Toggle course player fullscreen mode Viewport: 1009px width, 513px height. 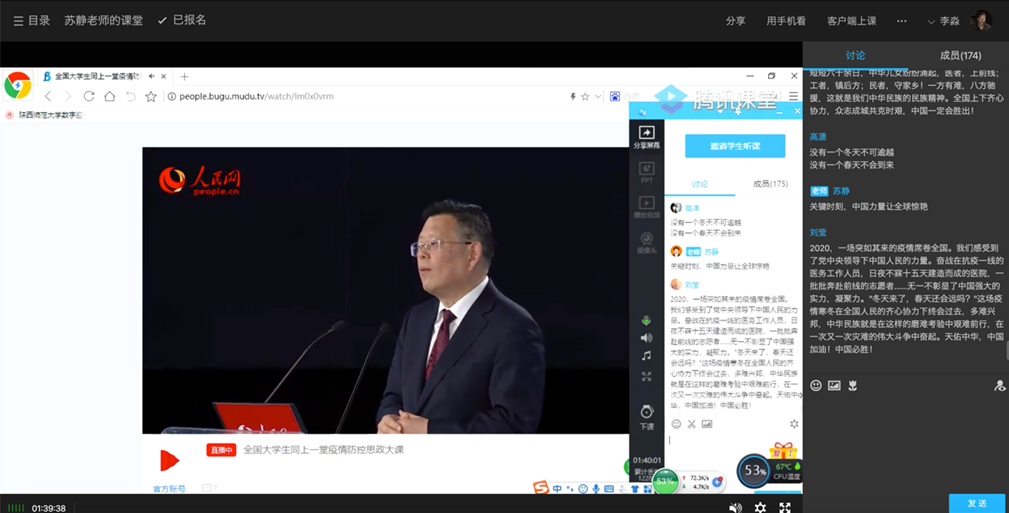(784, 507)
